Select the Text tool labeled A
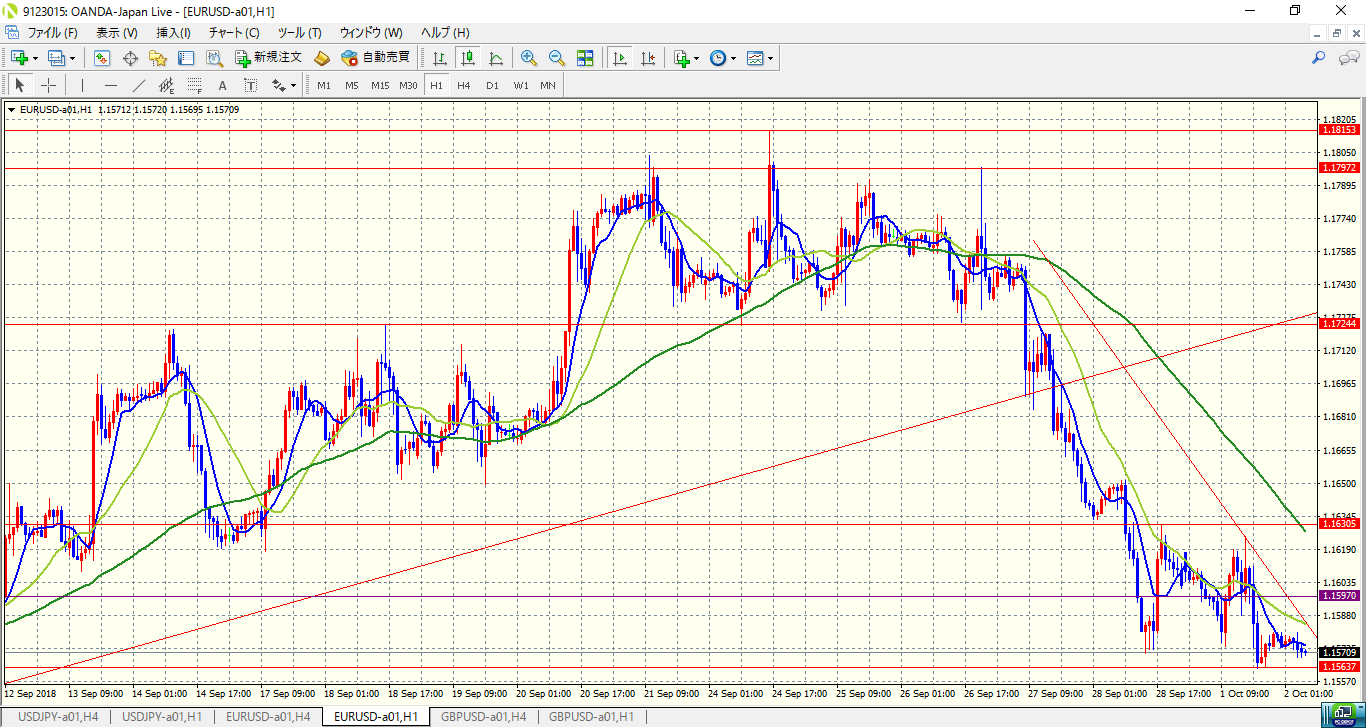The image size is (1366, 728). 223,85
